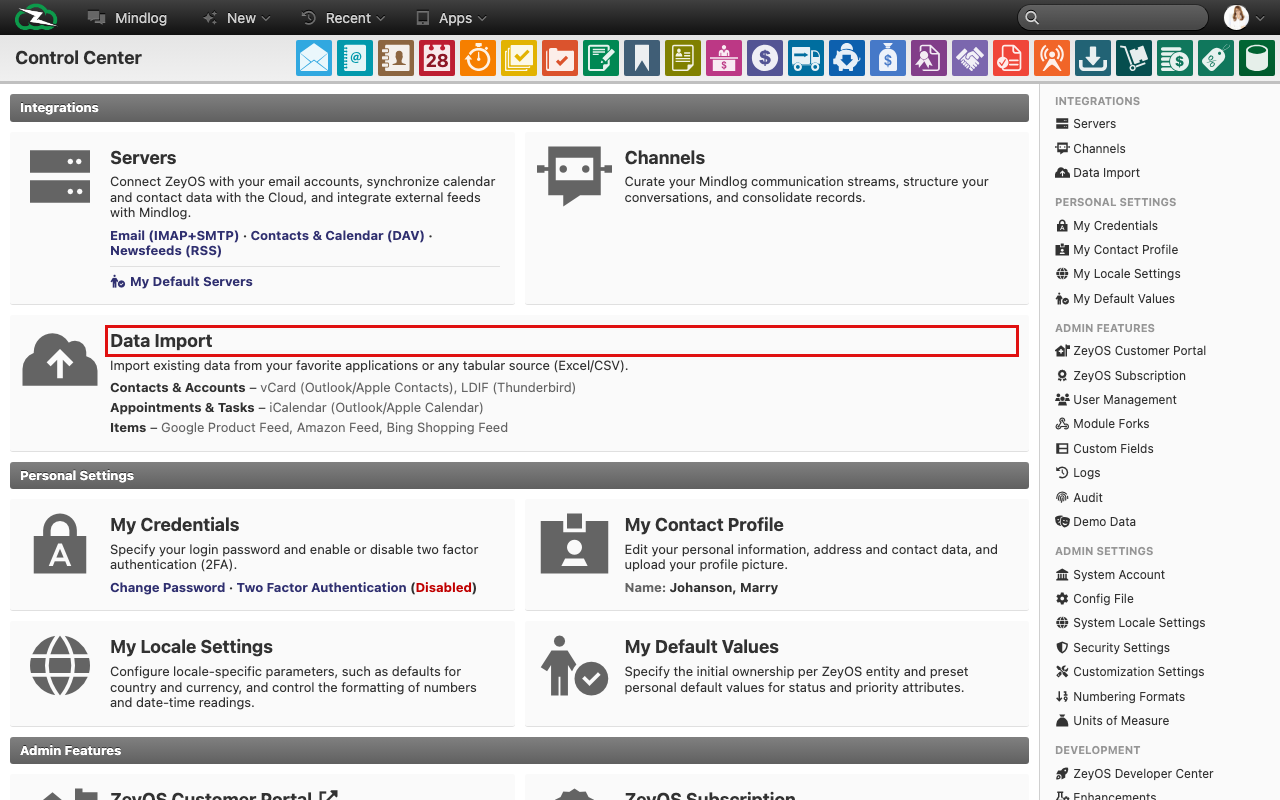The image size is (1280, 800).
Task: Open Numbering Formats in the sidebar
Action: (1120, 697)
